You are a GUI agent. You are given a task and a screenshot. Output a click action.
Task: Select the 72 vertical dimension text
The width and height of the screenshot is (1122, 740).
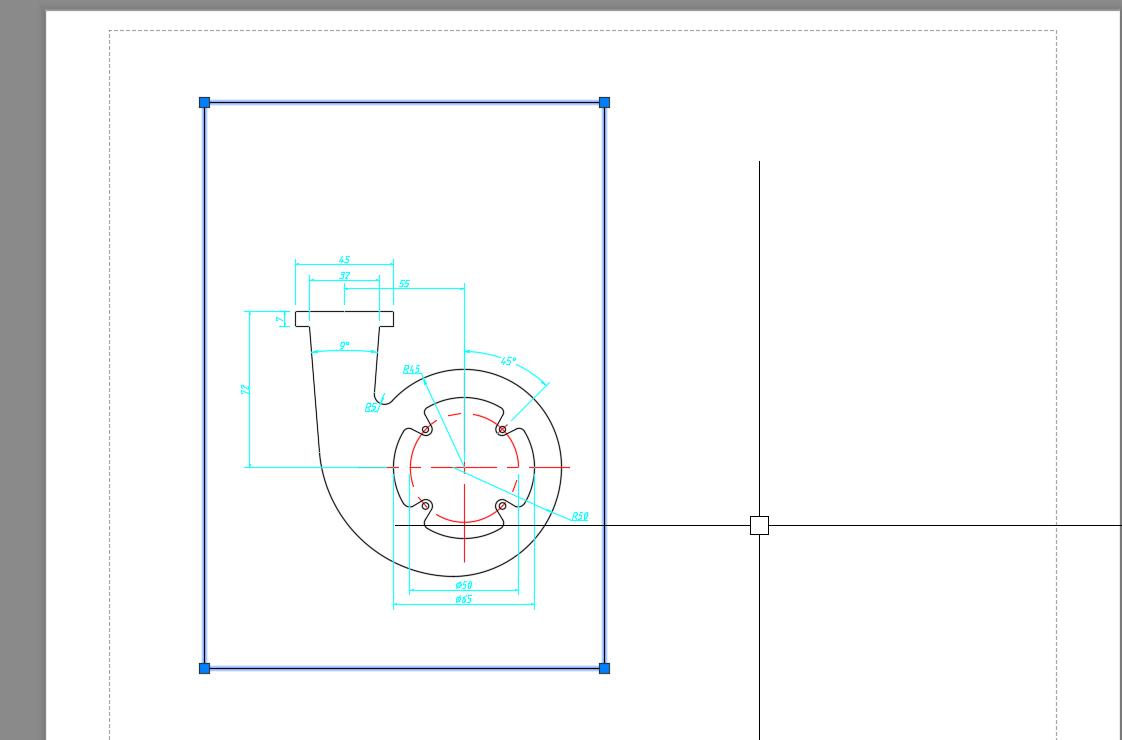point(244,389)
